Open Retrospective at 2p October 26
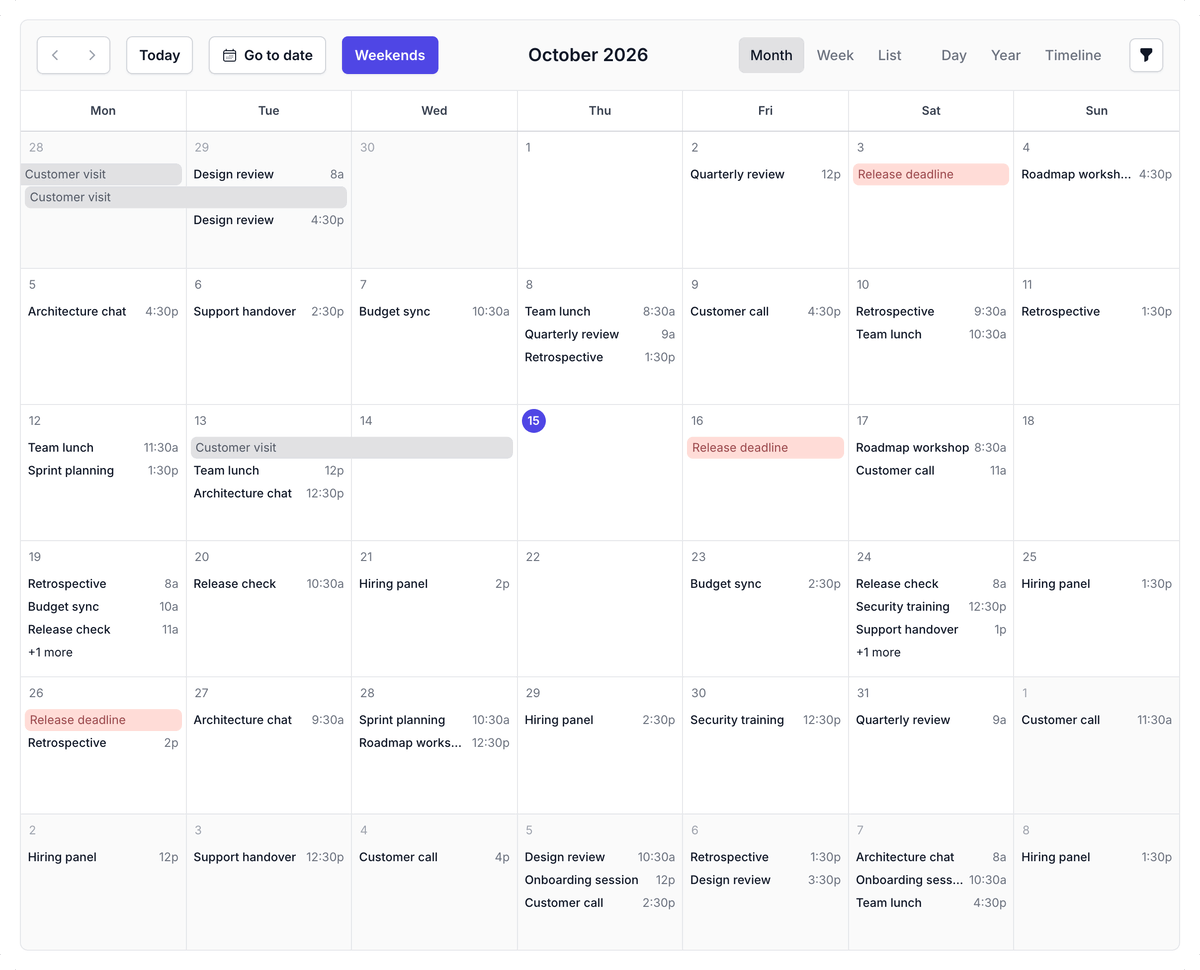 click(103, 743)
